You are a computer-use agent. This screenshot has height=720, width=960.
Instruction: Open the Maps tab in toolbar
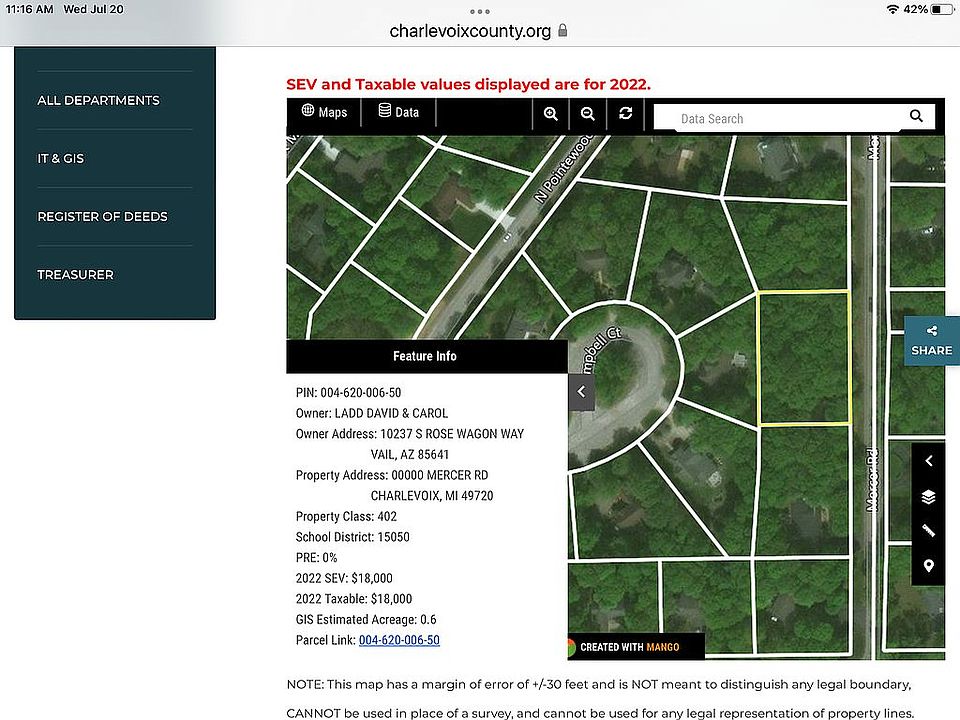tap(324, 112)
